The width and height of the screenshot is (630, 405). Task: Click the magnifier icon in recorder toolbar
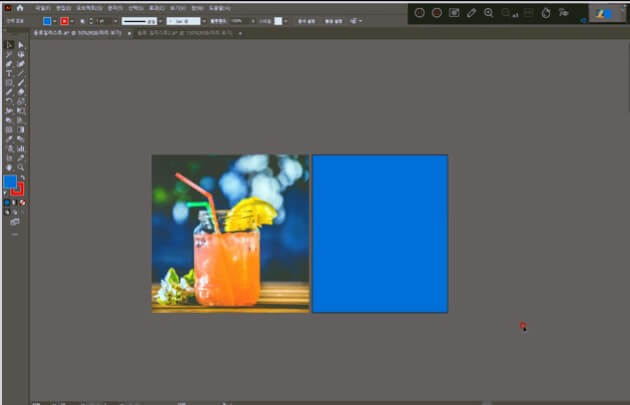(489, 13)
